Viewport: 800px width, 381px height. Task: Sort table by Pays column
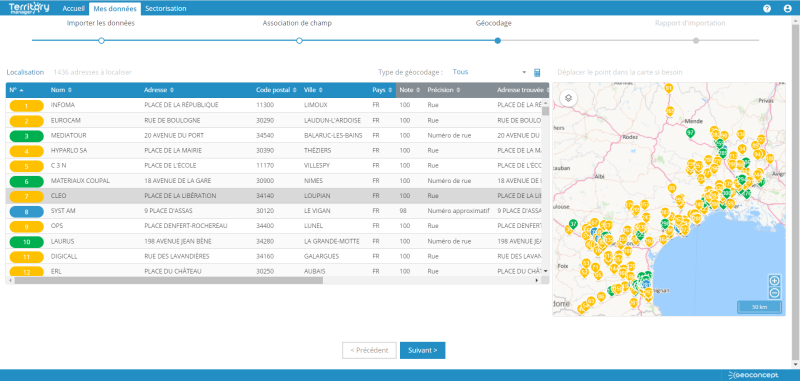click(382, 90)
